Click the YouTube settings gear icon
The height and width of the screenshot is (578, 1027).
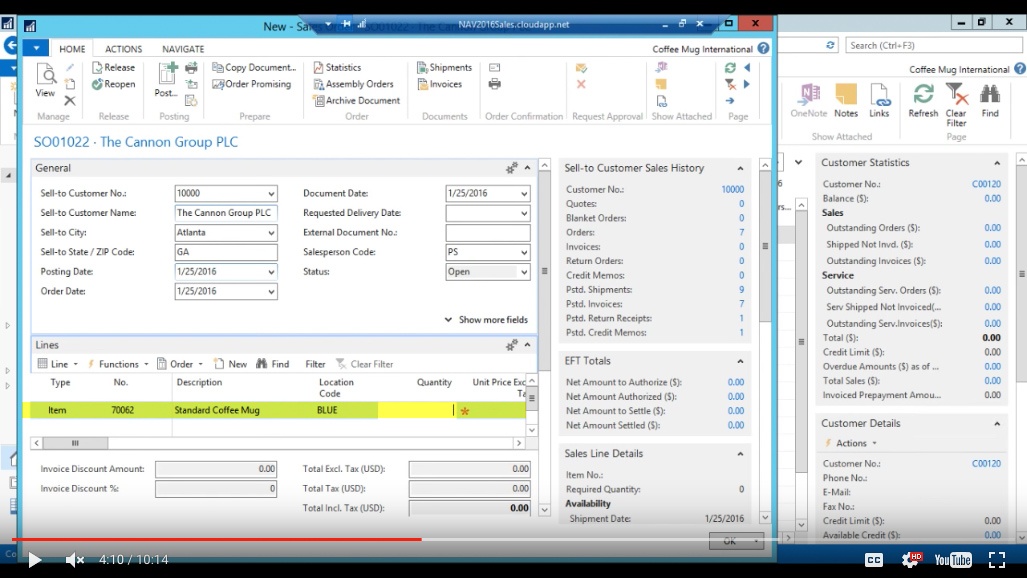(910, 560)
